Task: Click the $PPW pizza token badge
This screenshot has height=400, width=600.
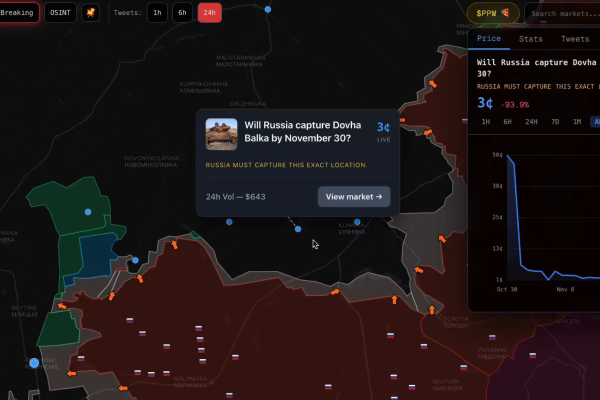Action: (493, 13)
